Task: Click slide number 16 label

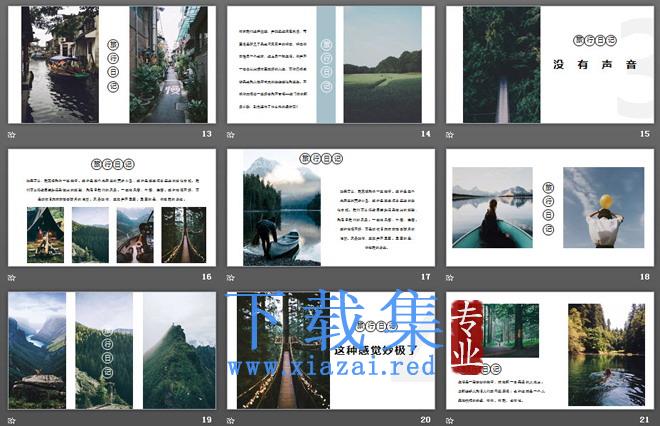Action: pos(207,277)
